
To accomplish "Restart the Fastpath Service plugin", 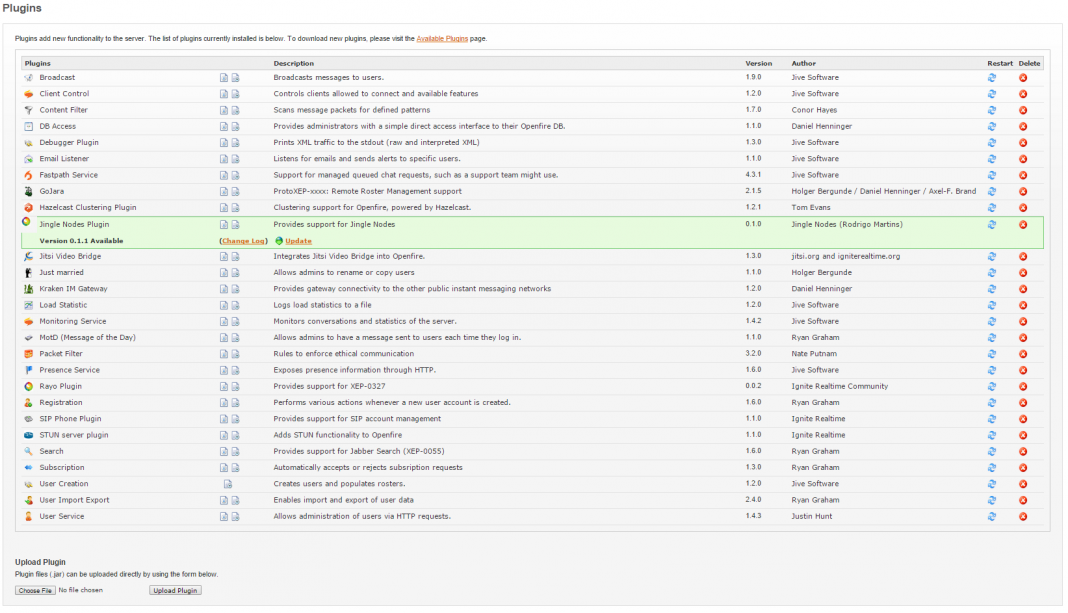I will pyautogui.click(x=992, y=175).
